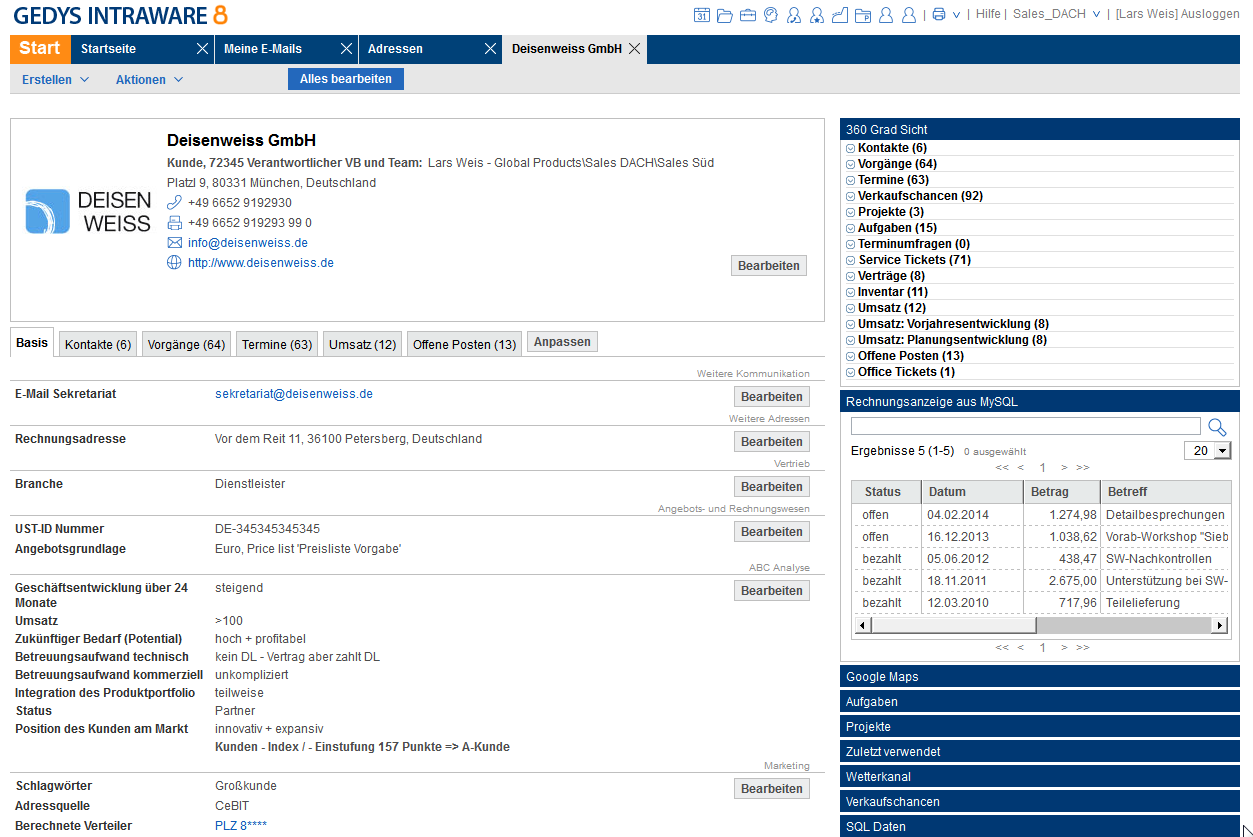1253x837 pixels.
Task: Click the open folder icon in the top toolbar
Action: click(x=725, y=15)
